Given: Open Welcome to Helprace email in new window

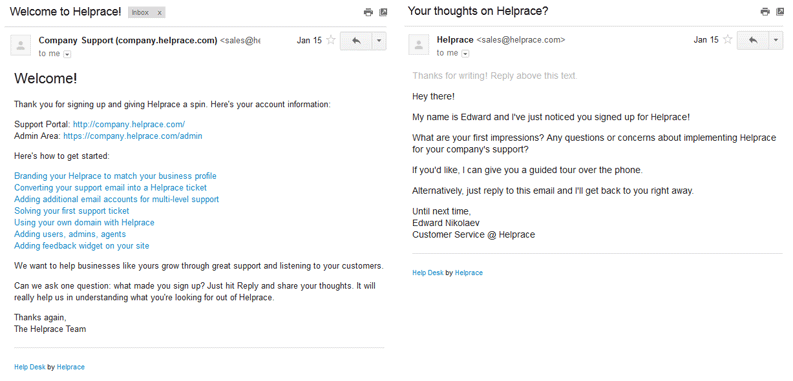Looking at the screenshot, I should point(383,12).
